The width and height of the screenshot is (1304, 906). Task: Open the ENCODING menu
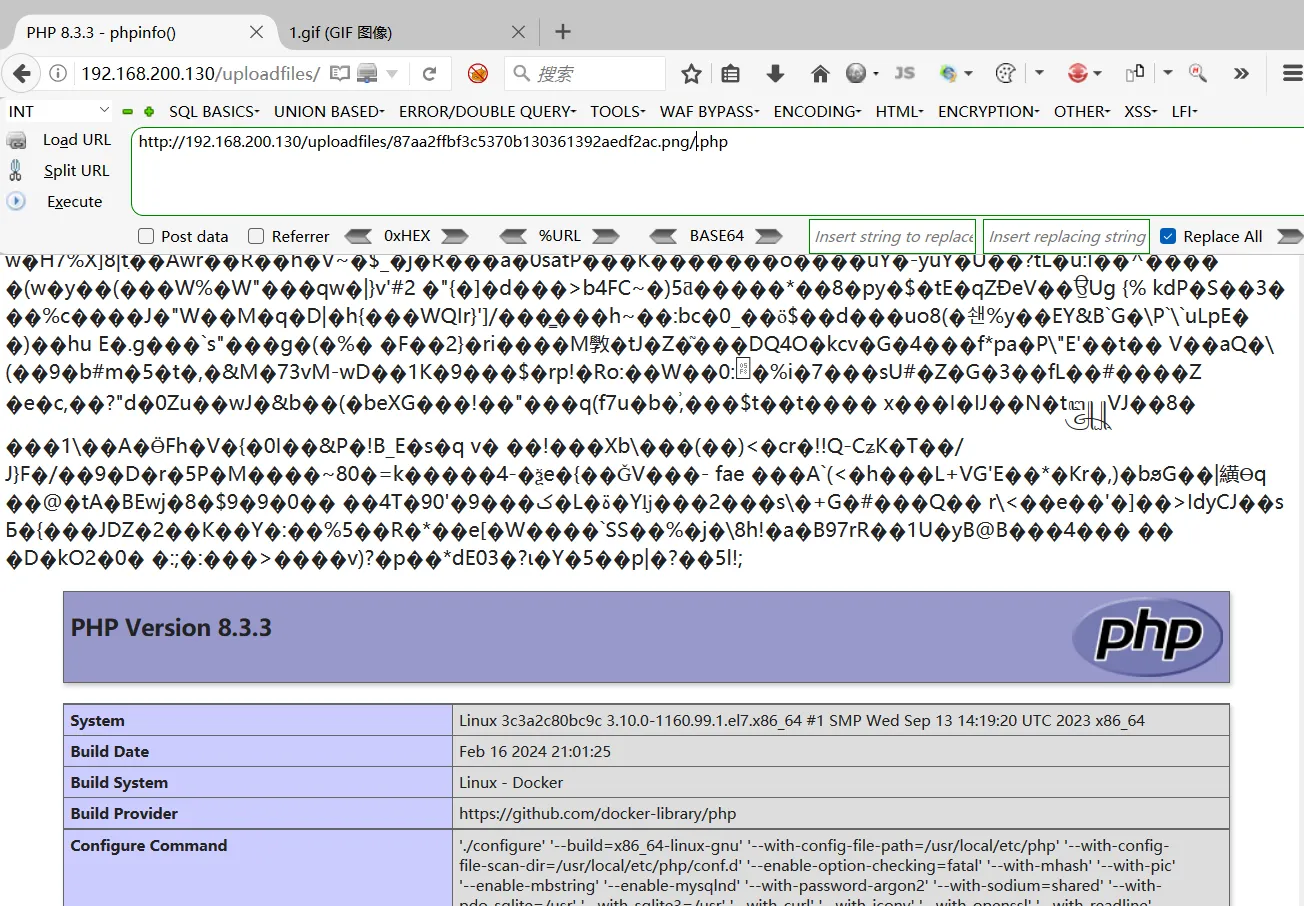click(817, 111)
